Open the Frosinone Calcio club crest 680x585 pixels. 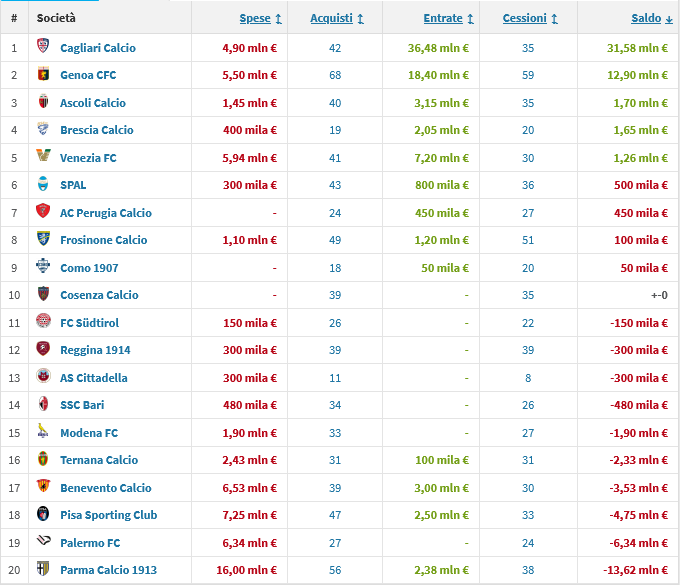(43, 239)
